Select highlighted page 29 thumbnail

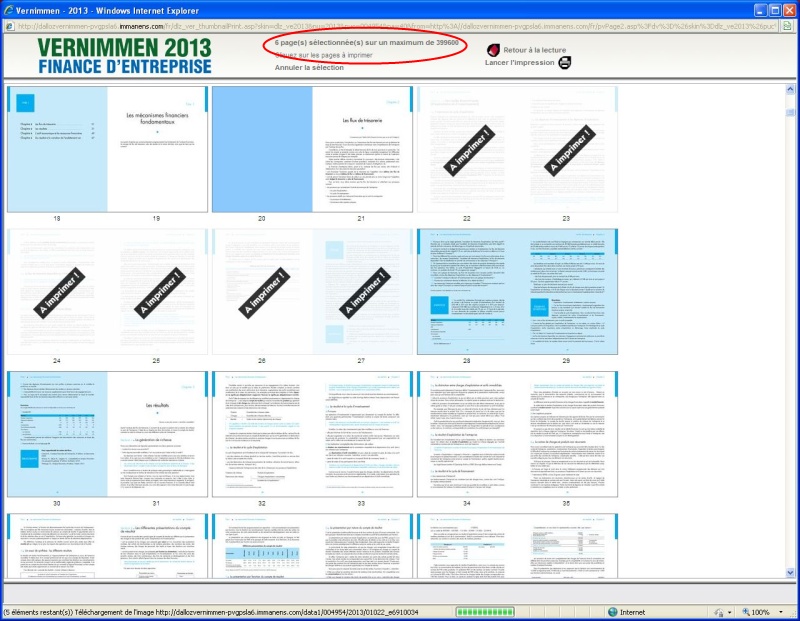(567, 291)
